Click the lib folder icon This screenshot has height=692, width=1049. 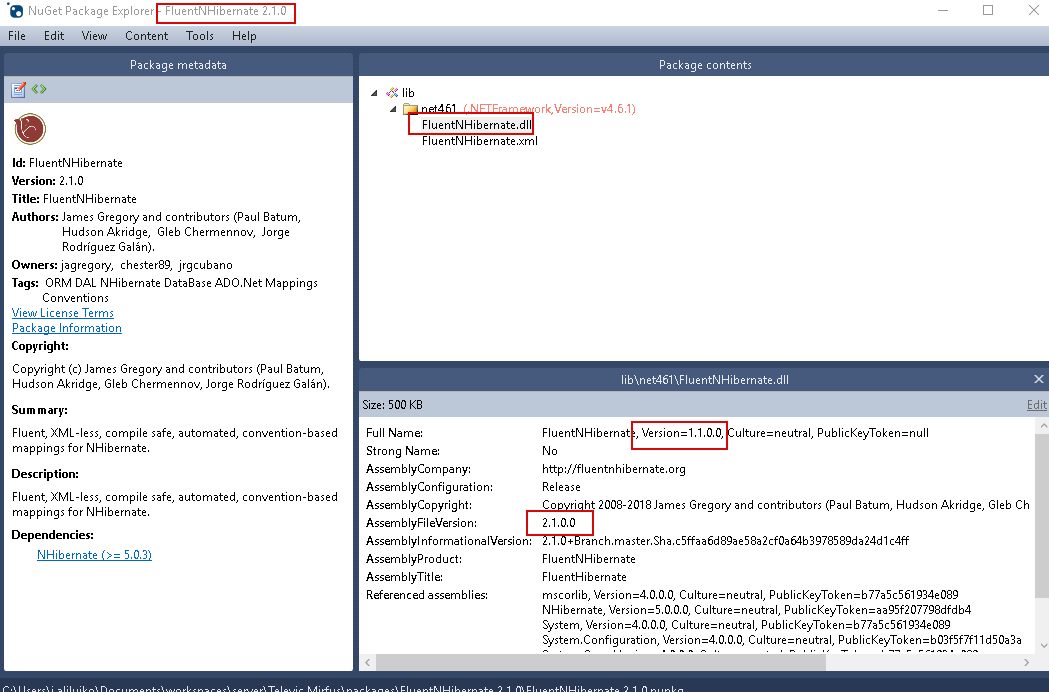pyautogui.click(x=393, y=93)
